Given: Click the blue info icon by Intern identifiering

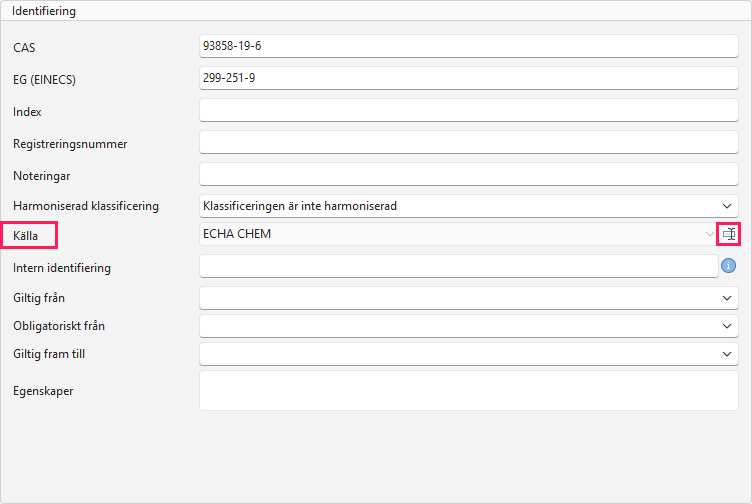Looking at the screenshot, I should [728, 266].
